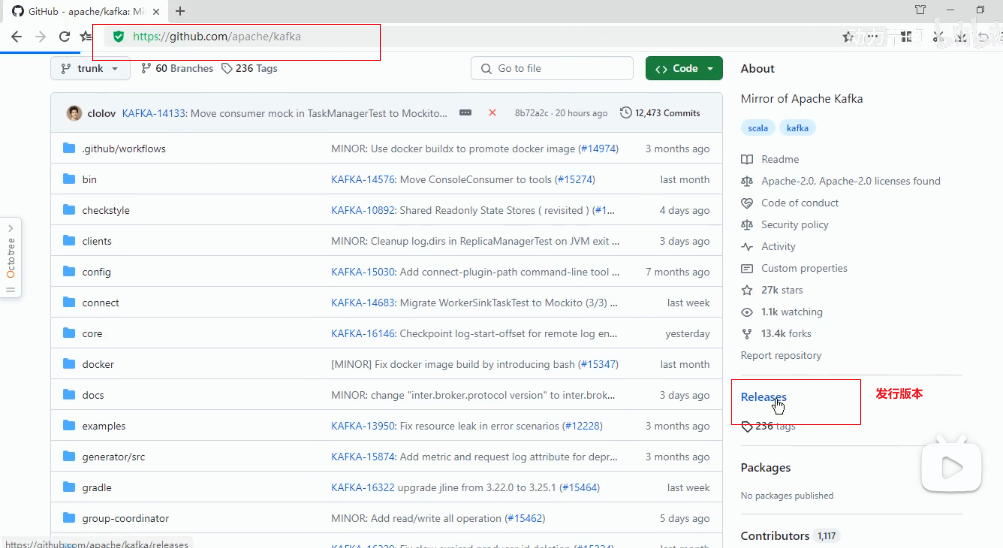
Task: Focus the Go to file search box
Action: 552,68
